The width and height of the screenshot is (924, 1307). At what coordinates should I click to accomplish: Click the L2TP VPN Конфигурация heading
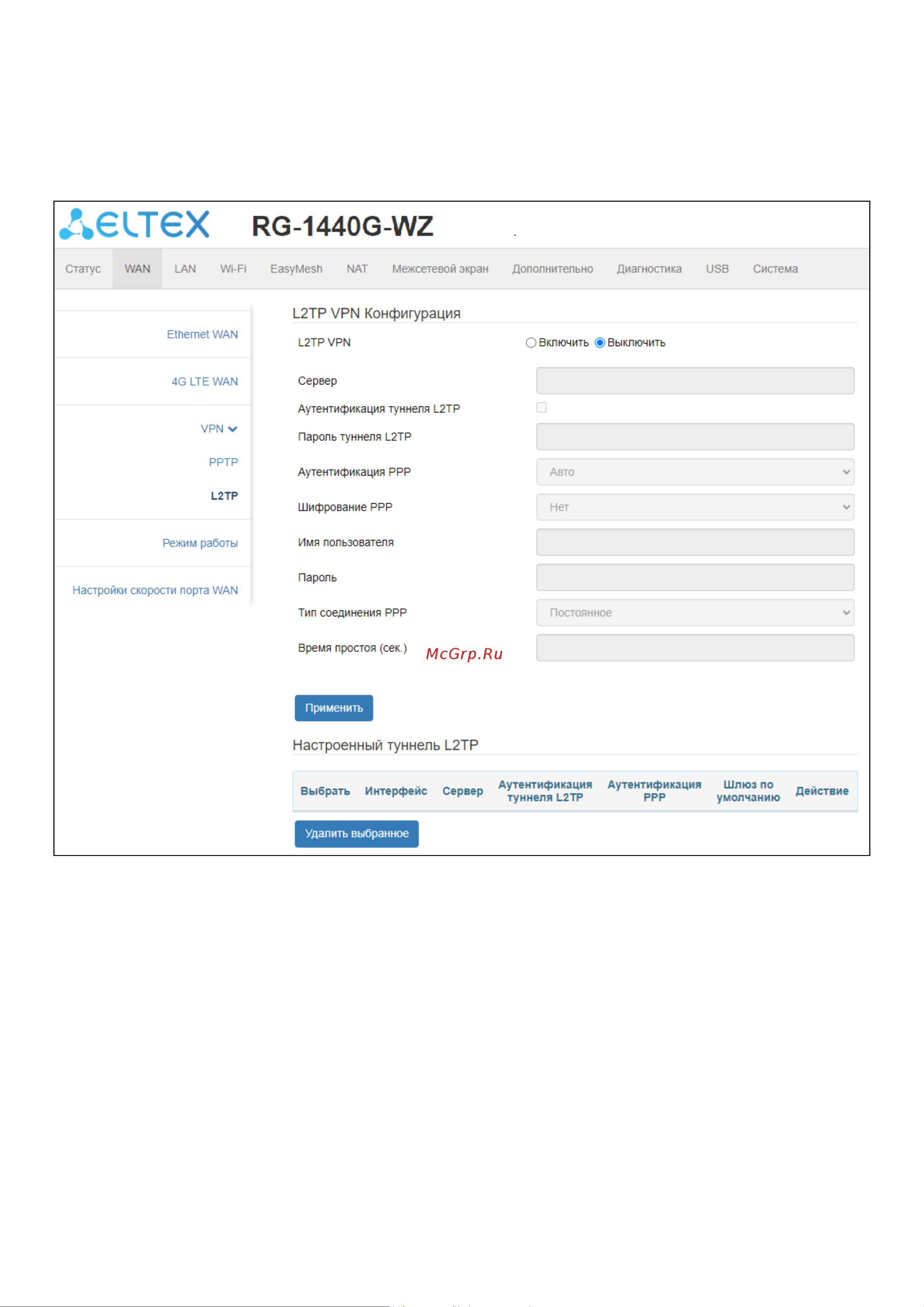tap(376, 313)
